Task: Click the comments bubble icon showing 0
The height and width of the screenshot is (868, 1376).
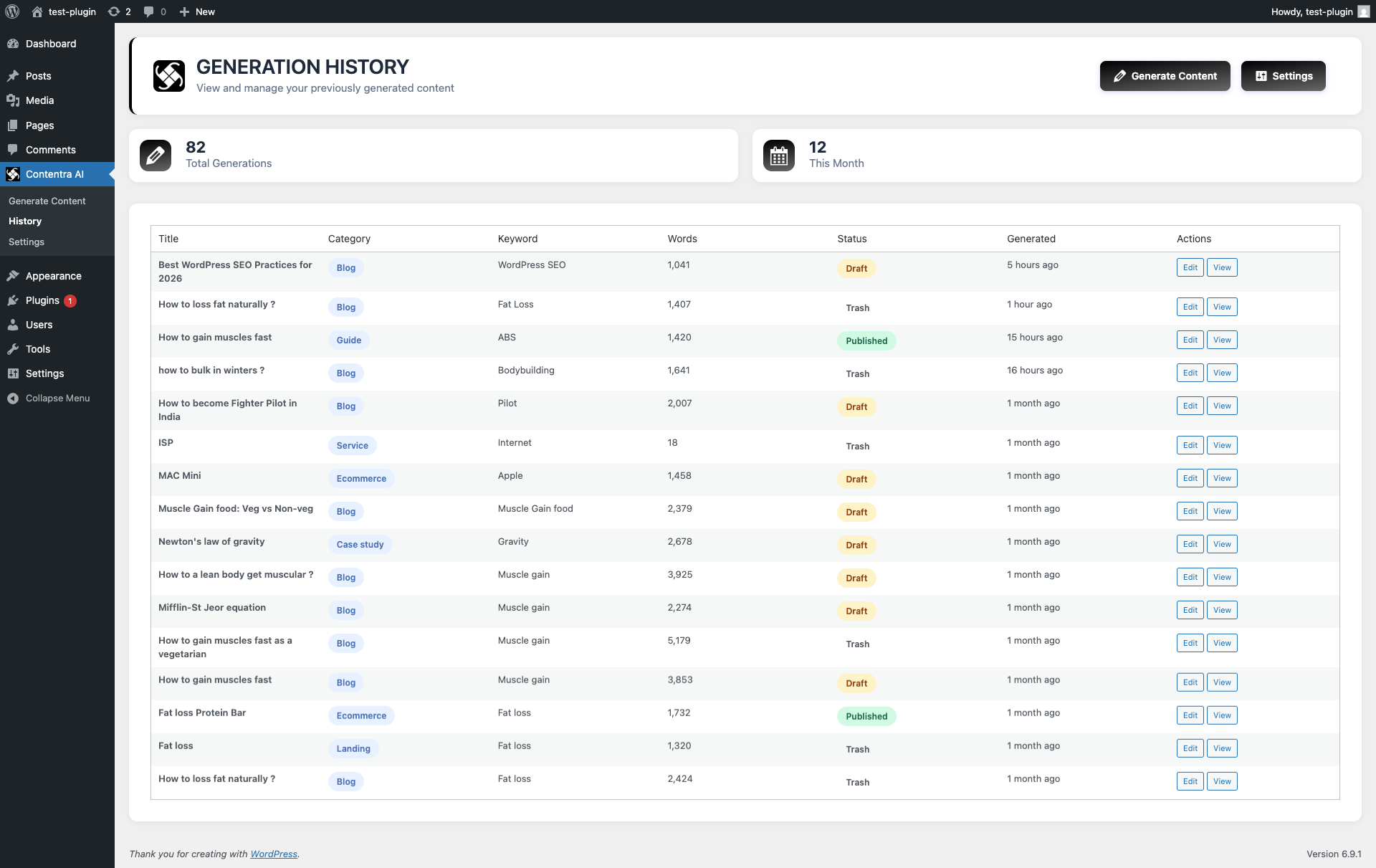Action: pyautogui.click(x=150, y=11)
